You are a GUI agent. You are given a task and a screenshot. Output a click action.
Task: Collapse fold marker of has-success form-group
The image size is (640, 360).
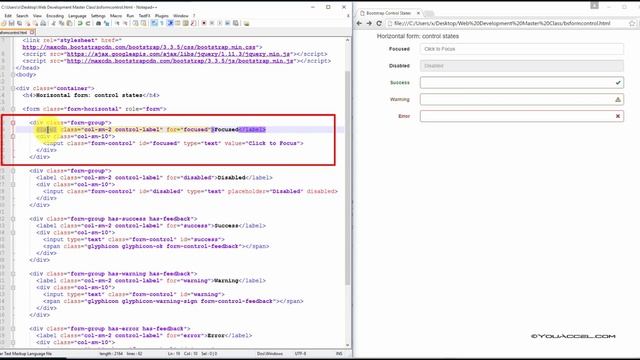(13, 219)
